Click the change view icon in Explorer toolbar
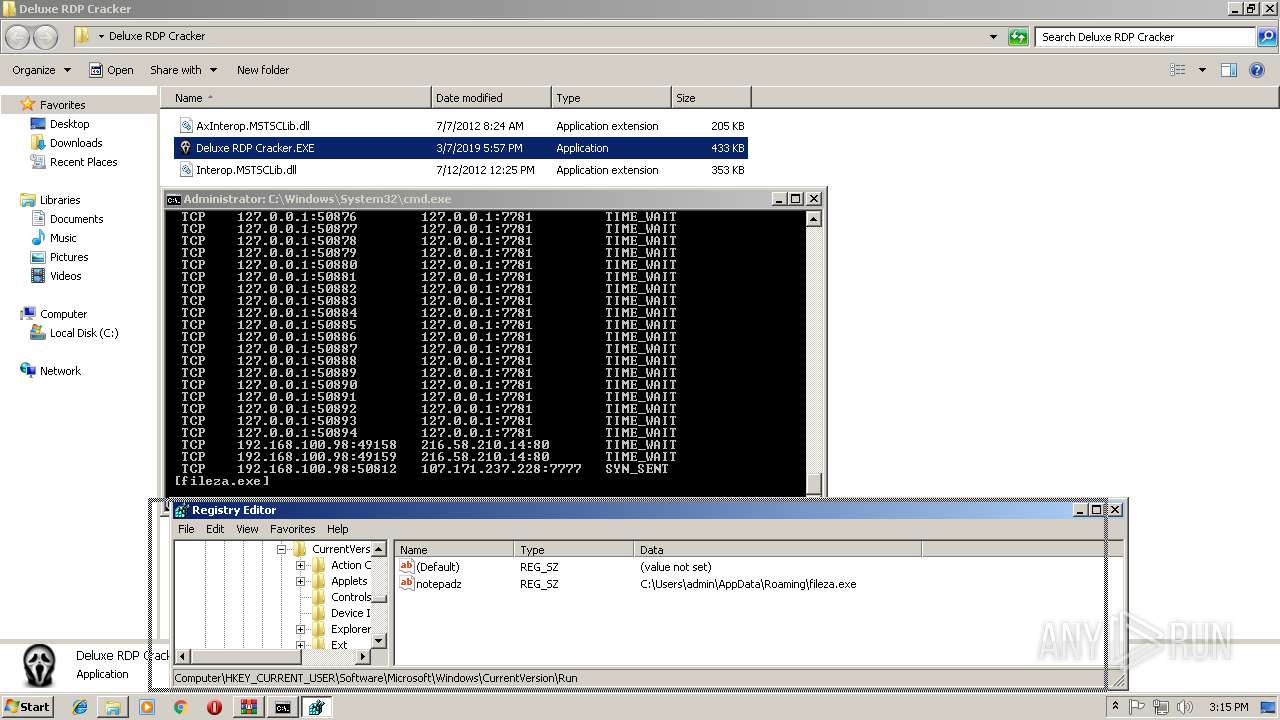 (1178, 70)
